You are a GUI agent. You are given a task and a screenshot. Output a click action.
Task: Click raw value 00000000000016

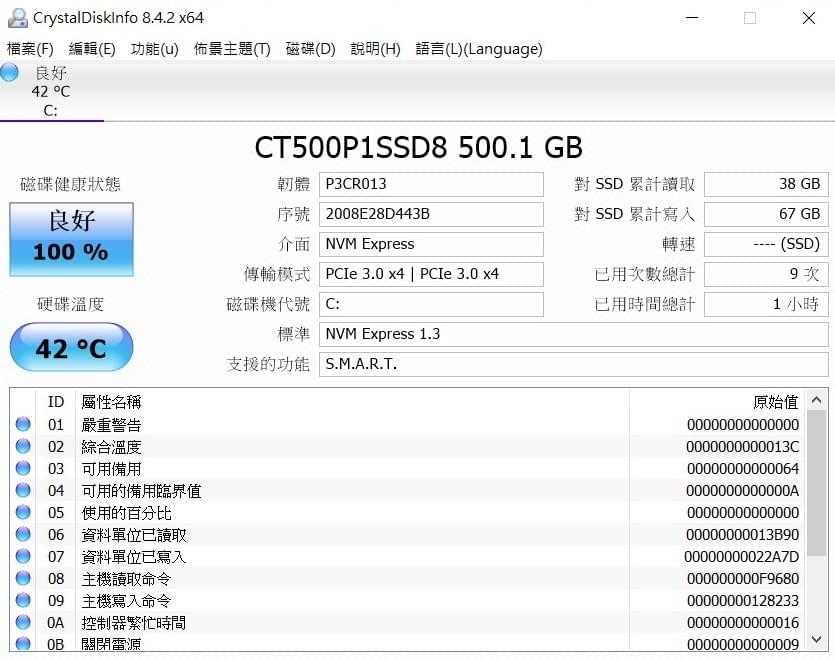tap(743, 622)
